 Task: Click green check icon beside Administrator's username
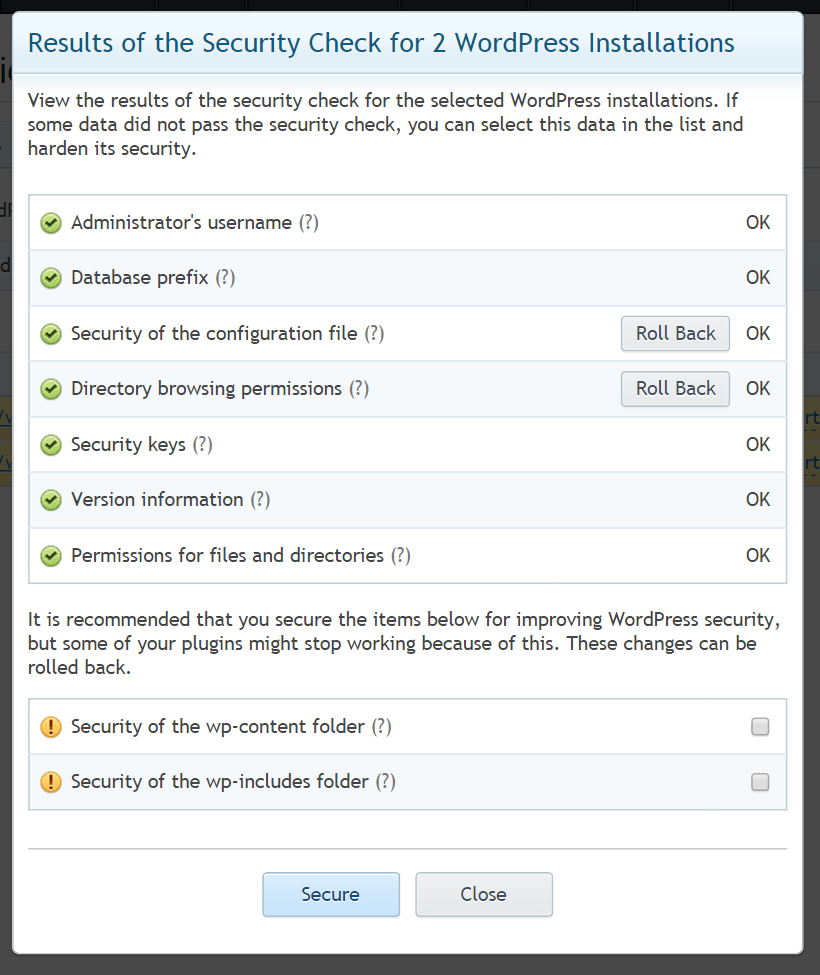51,223
